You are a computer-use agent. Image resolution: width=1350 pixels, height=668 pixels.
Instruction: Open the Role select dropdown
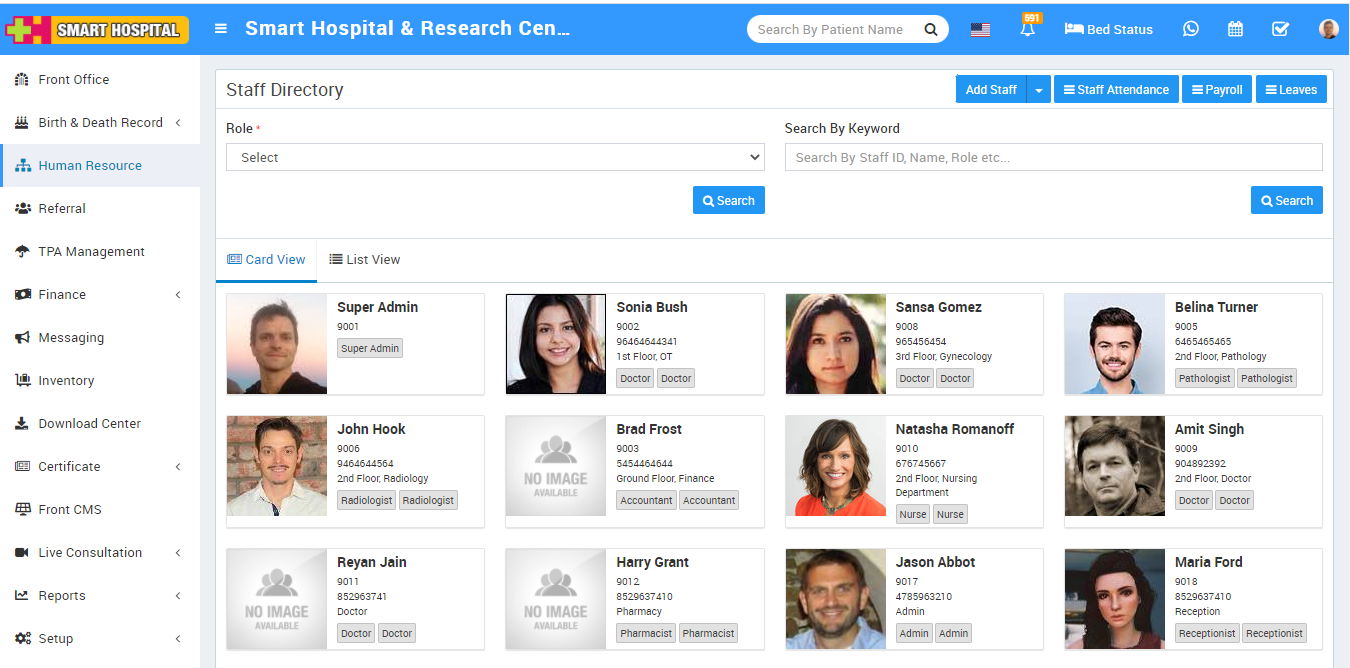coord(495,157)
